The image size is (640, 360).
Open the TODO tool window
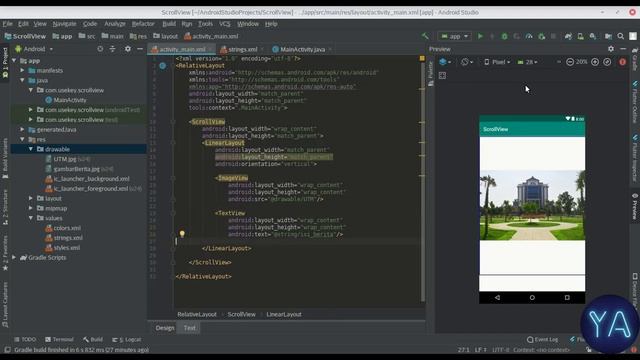tap(25, 339)
